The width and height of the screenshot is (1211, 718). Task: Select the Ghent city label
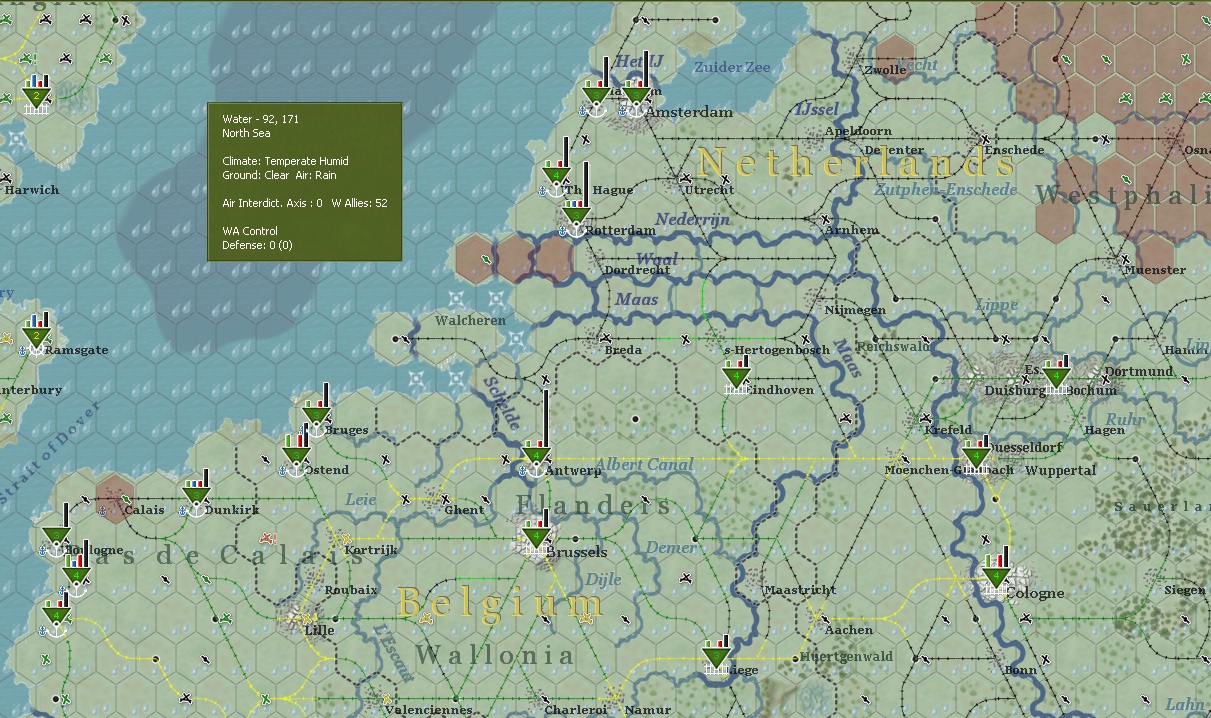pos(465,510)
